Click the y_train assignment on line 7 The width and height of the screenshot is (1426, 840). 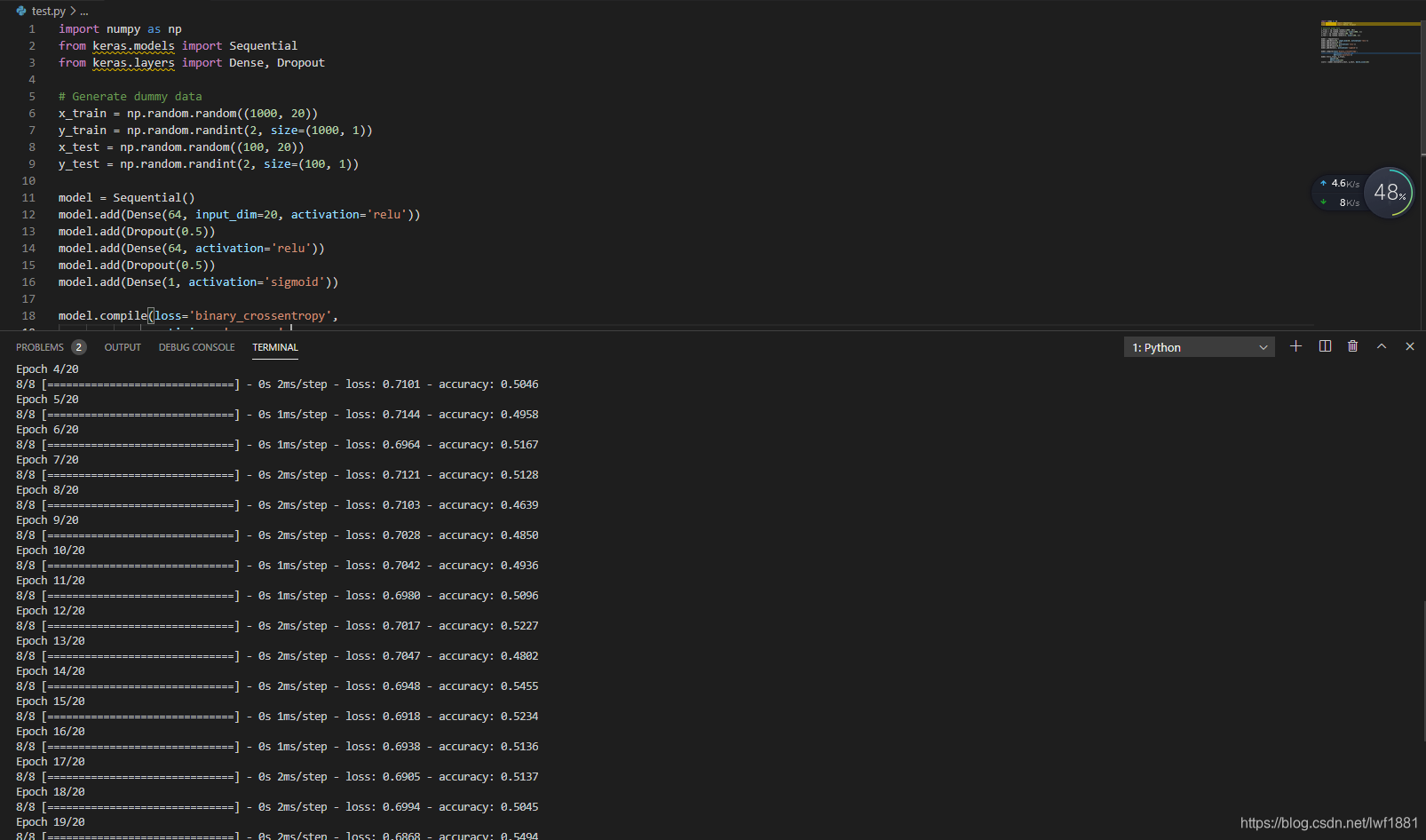[216, 130]
